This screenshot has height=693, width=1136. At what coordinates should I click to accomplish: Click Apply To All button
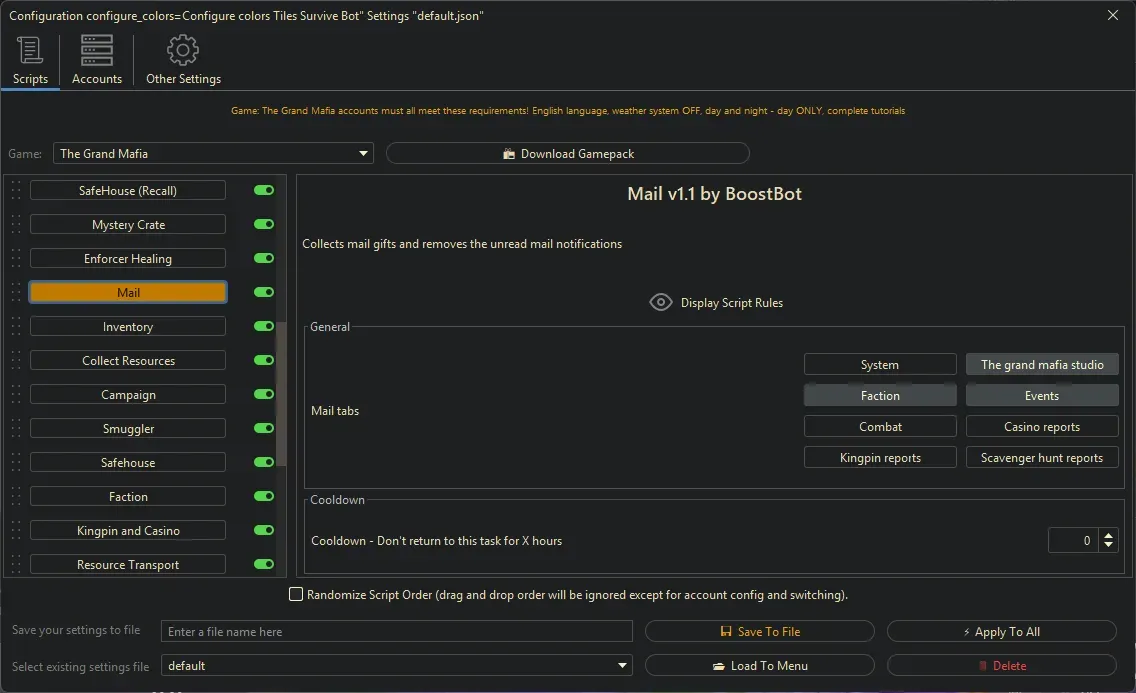click(x=1001, y=631)
